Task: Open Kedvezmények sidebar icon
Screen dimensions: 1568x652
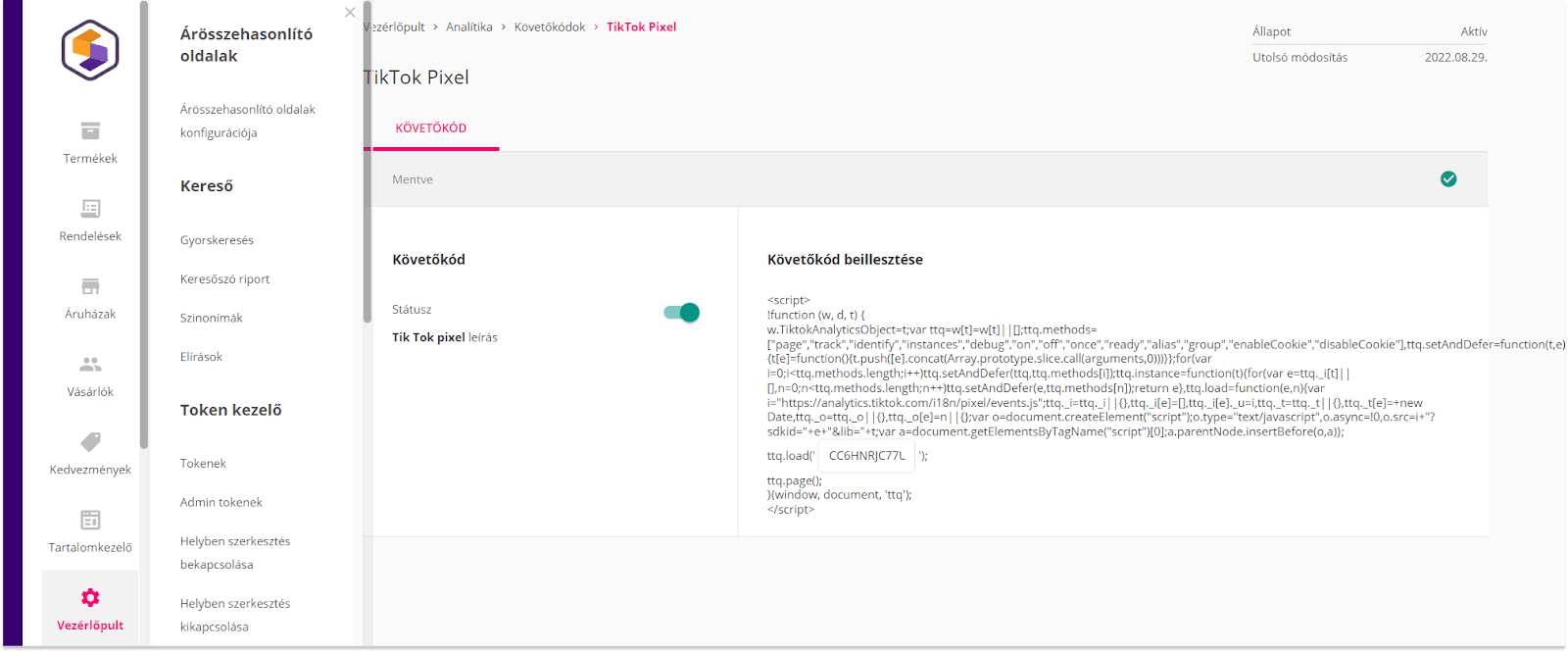Action: coord(90,442)
